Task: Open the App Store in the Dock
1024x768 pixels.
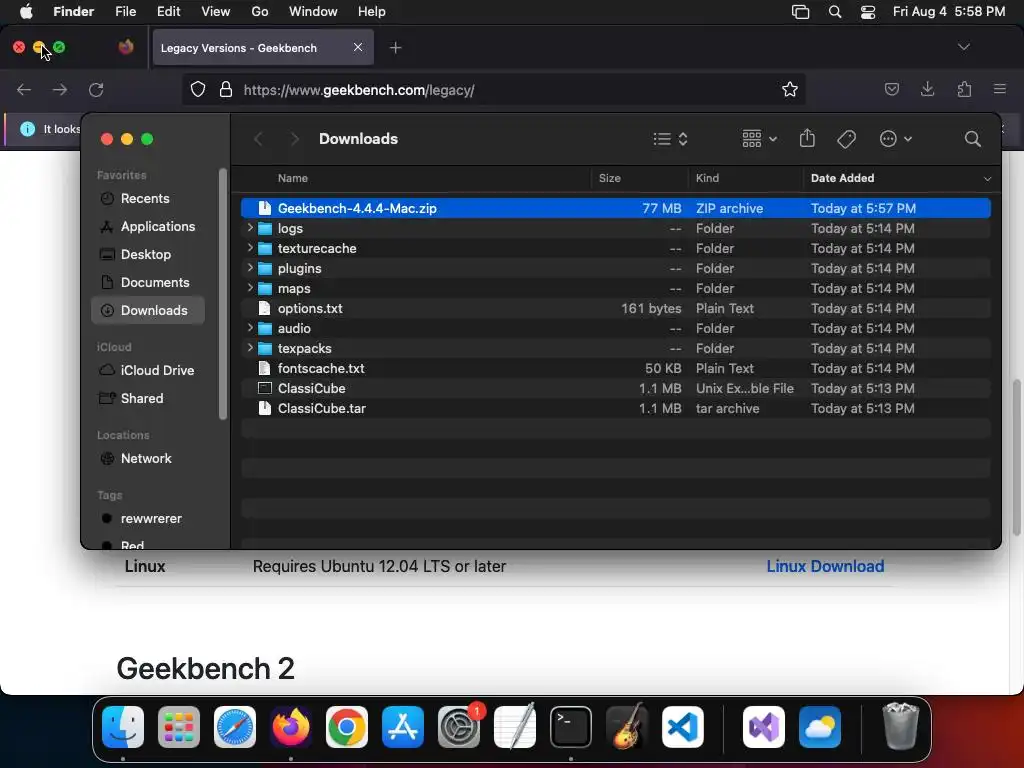Action: (x=403, y=726)
